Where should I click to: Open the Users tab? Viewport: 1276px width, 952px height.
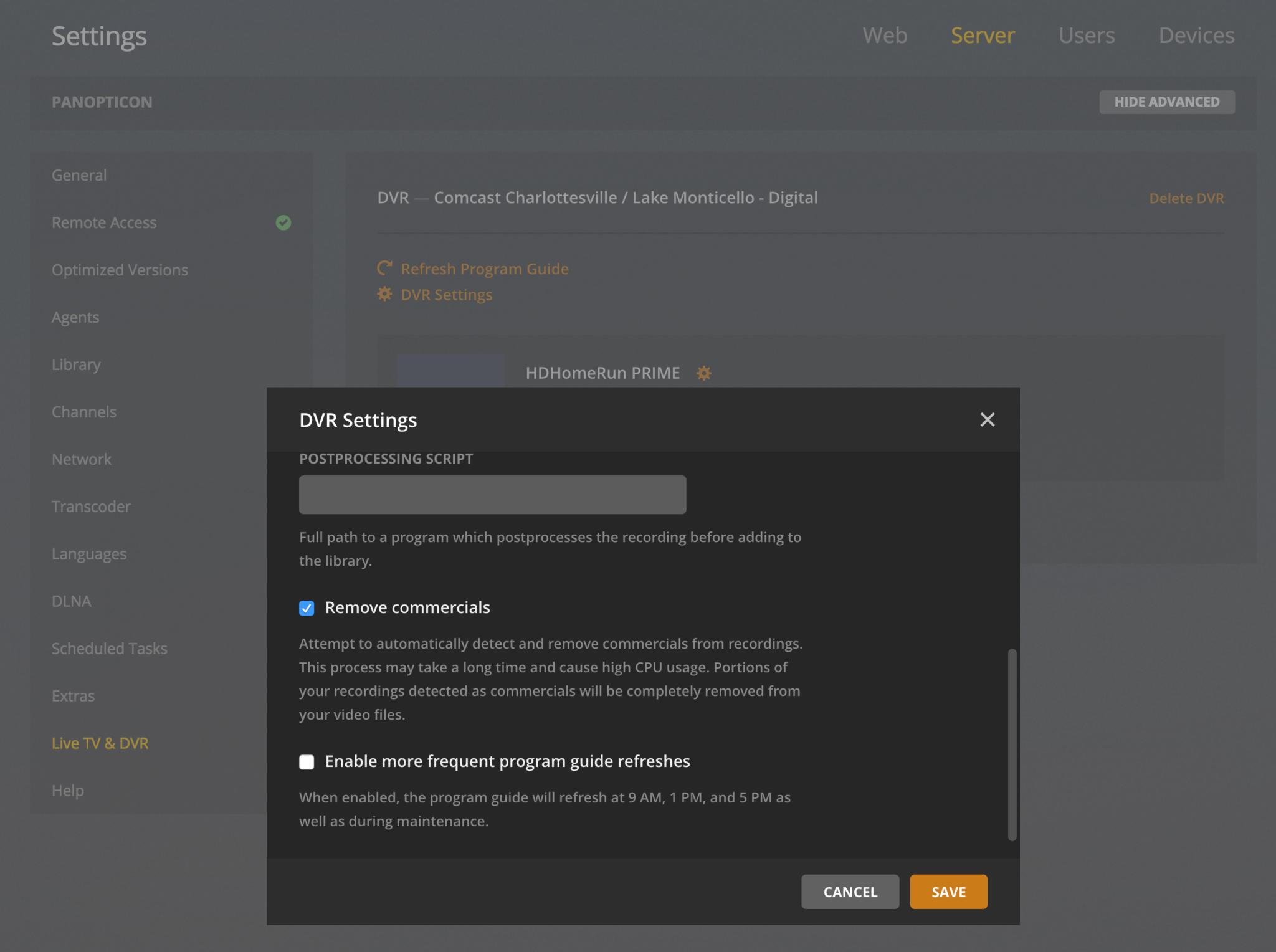(x=1086, y=36)
